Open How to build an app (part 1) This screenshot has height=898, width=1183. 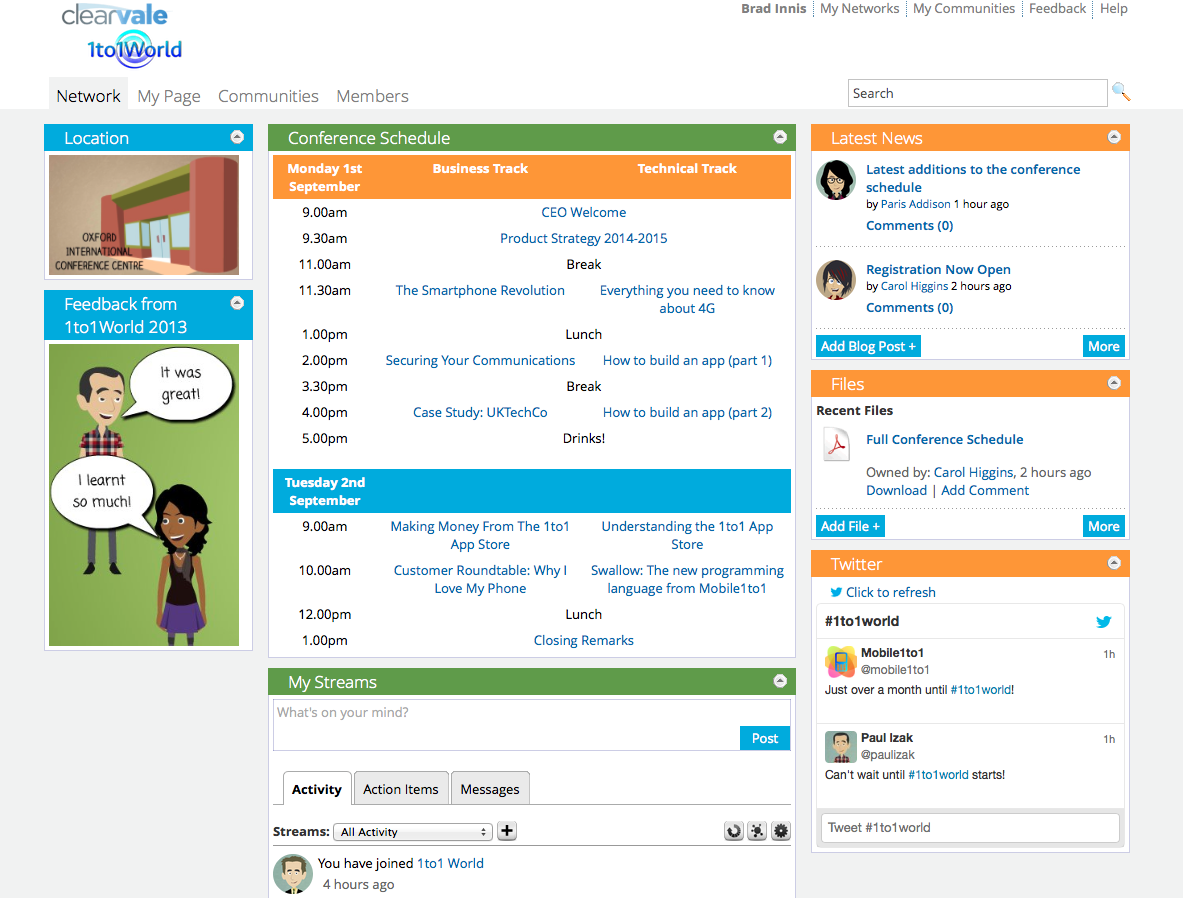pyautogui.click(x=687, y=360)
